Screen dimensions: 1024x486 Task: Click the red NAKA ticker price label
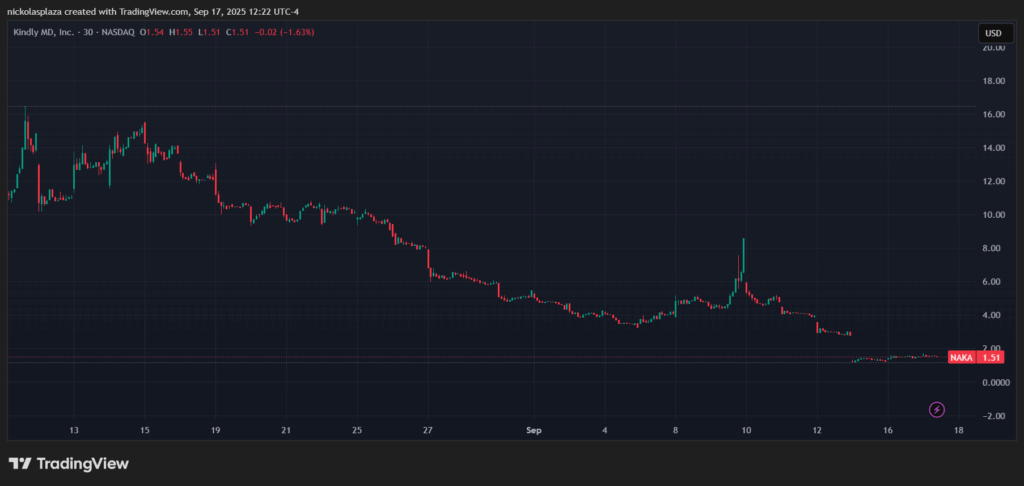pyautogui.click(x=962, y=357)
